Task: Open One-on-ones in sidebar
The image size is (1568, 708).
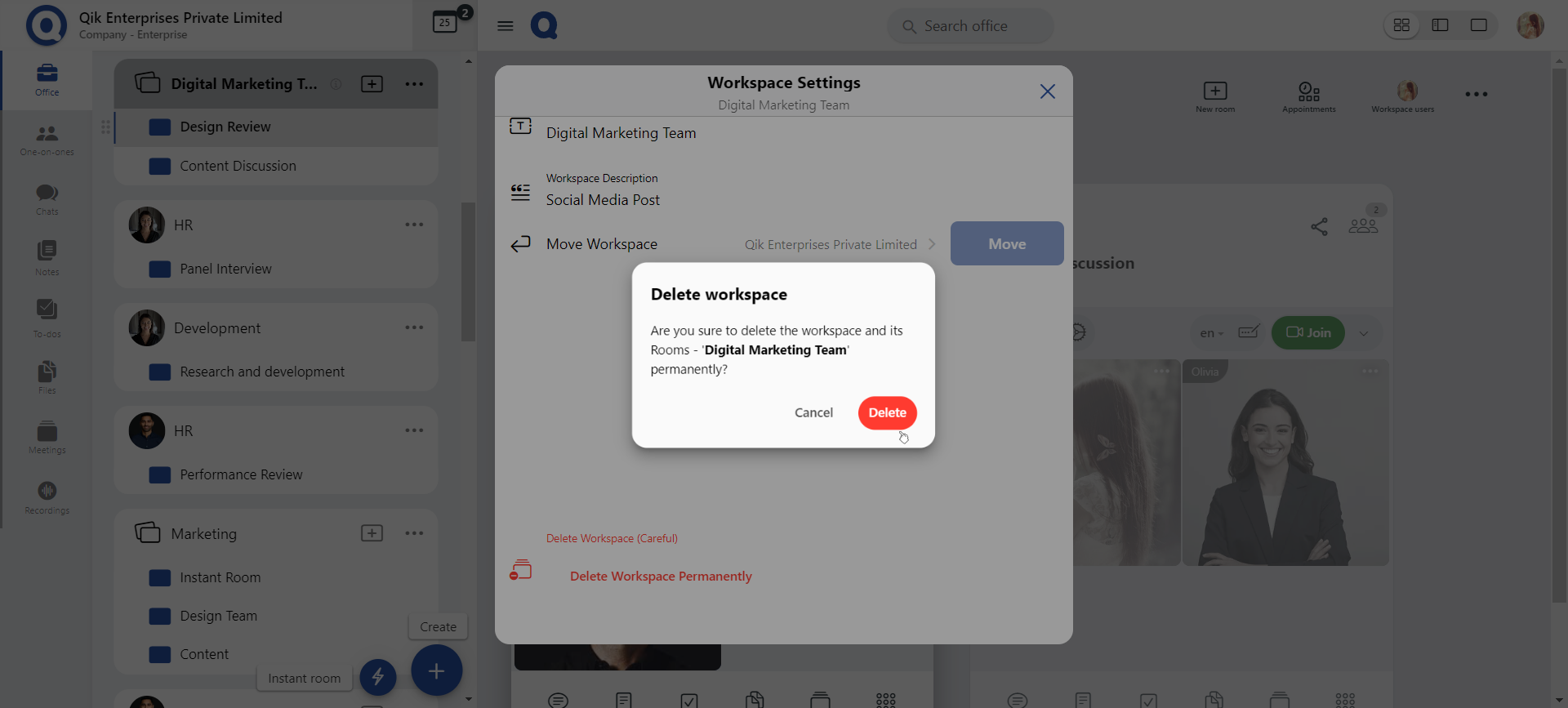Action: [x=47, y=139]
